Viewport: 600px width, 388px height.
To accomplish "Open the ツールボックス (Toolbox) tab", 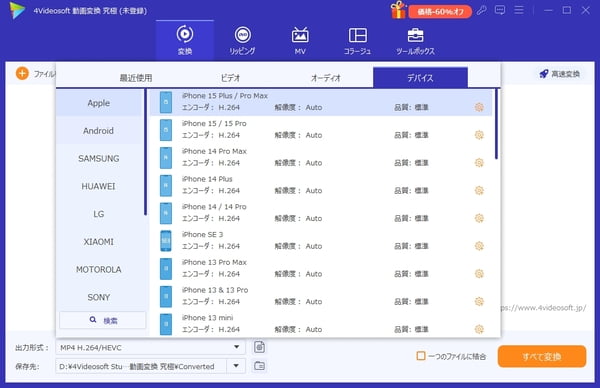I will pos(415,40).
